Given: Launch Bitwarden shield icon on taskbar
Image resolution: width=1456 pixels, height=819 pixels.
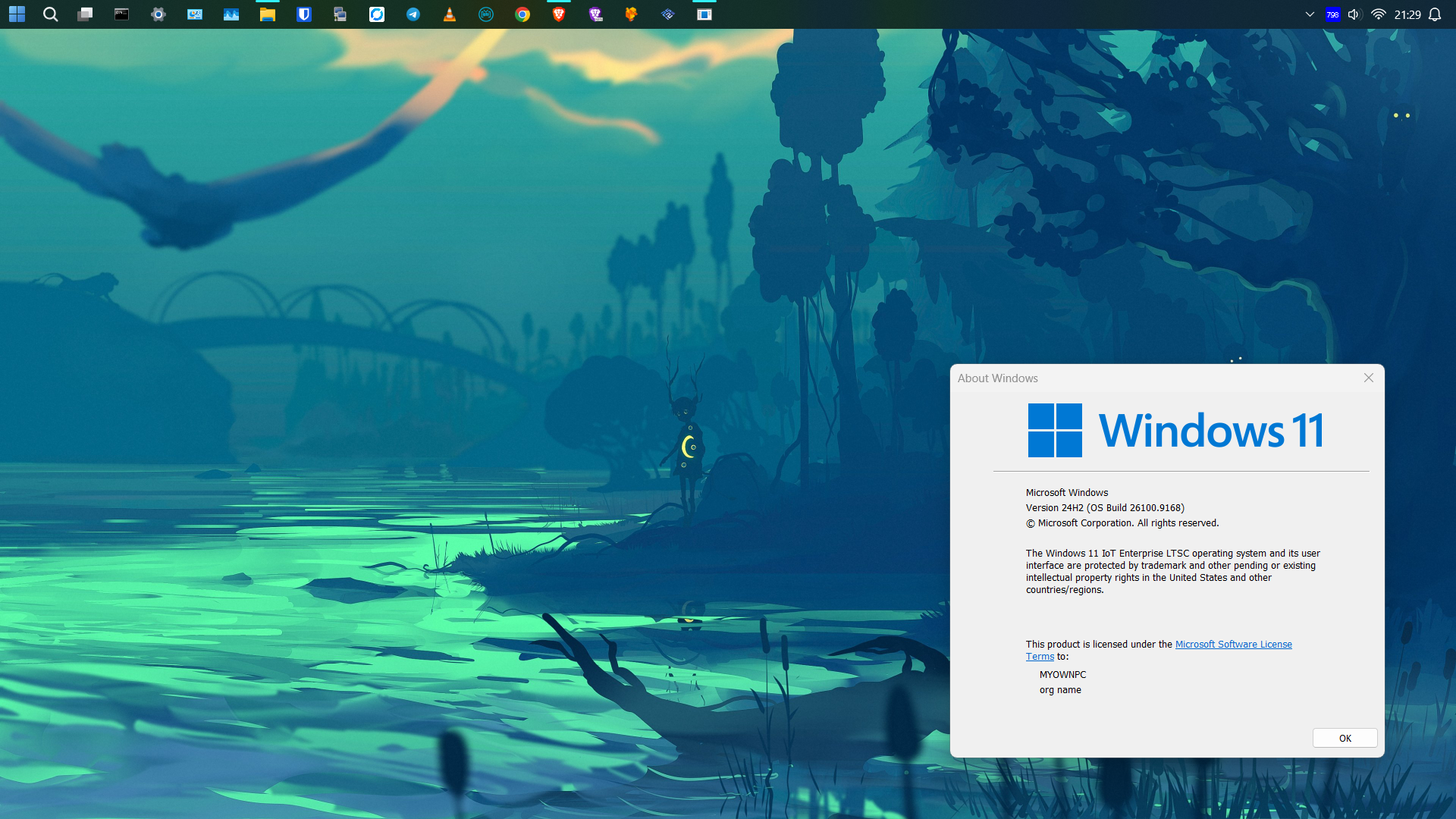Looking at the screenshot, I should 303,14.
